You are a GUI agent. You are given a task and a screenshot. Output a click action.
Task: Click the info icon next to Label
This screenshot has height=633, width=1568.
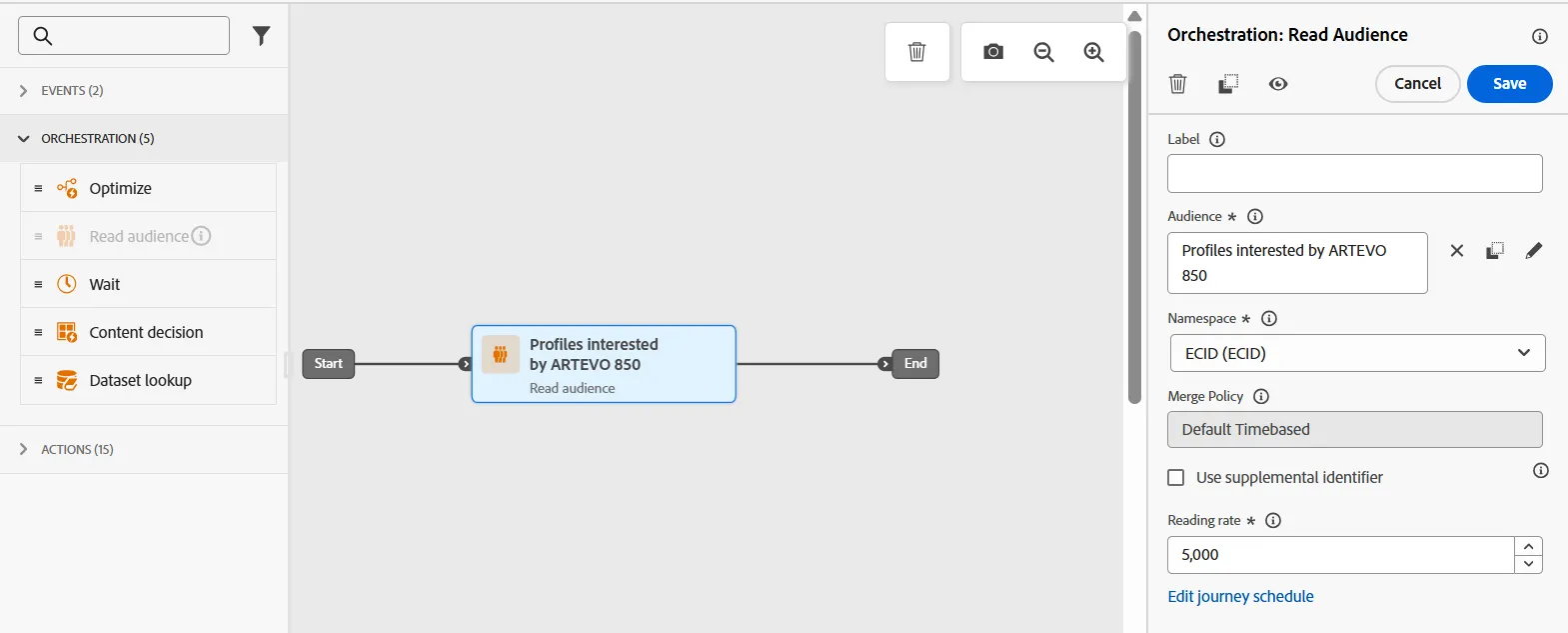[1217, 139]
